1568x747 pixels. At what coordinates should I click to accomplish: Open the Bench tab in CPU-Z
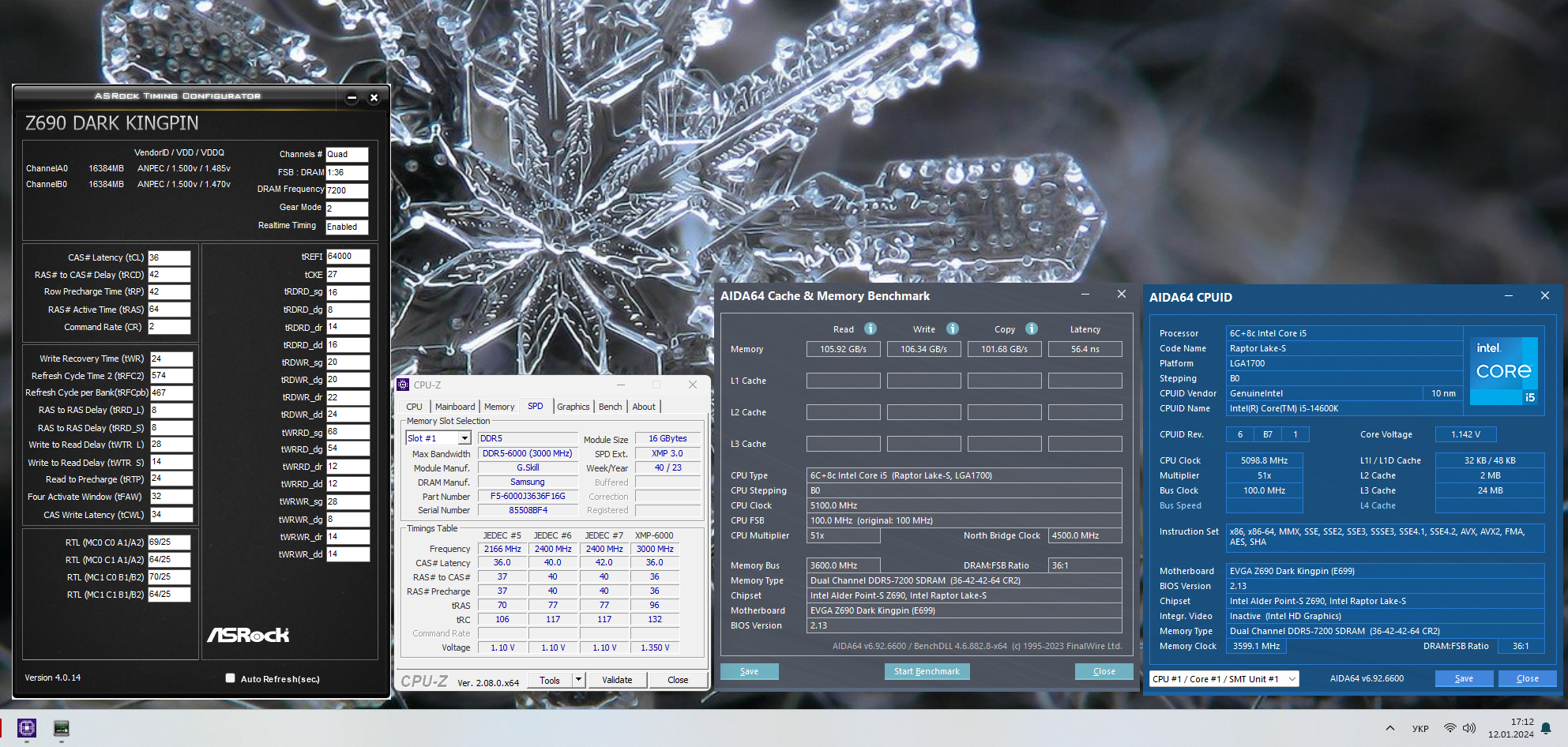point(610,407)
